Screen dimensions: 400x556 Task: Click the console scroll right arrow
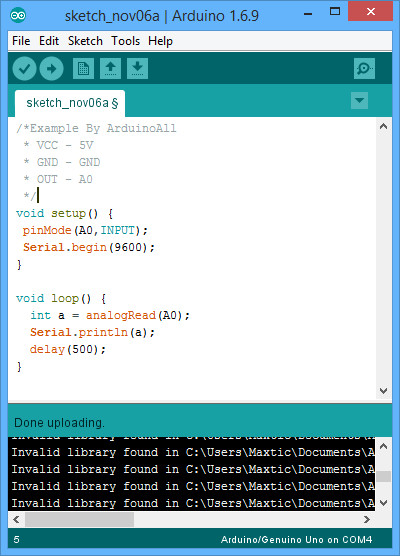[x=367, y=519]
